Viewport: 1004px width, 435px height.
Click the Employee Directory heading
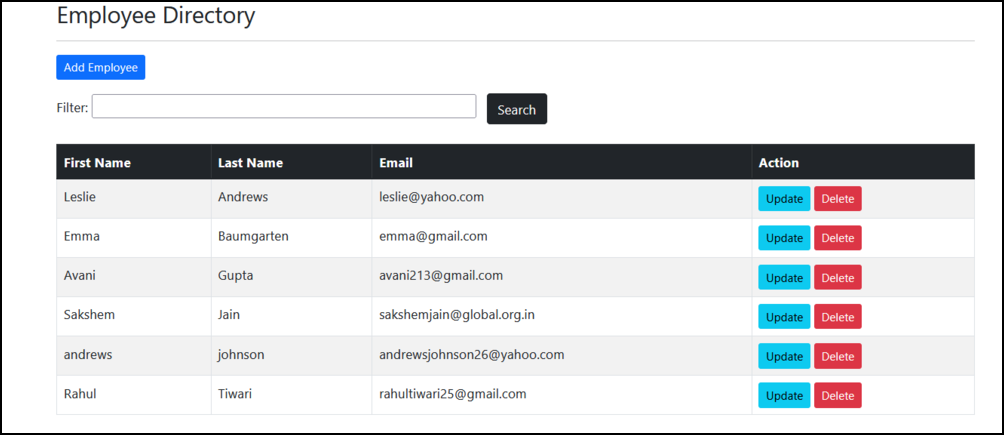coord(156,16)
